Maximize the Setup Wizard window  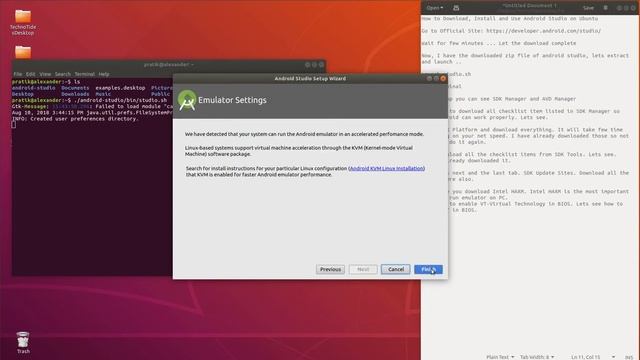click(436, 78)
